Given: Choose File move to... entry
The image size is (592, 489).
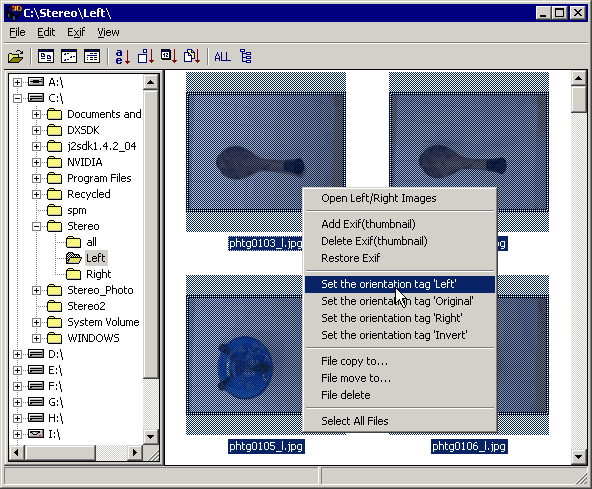Looking at the screenshot, I should tap(400, 378).
